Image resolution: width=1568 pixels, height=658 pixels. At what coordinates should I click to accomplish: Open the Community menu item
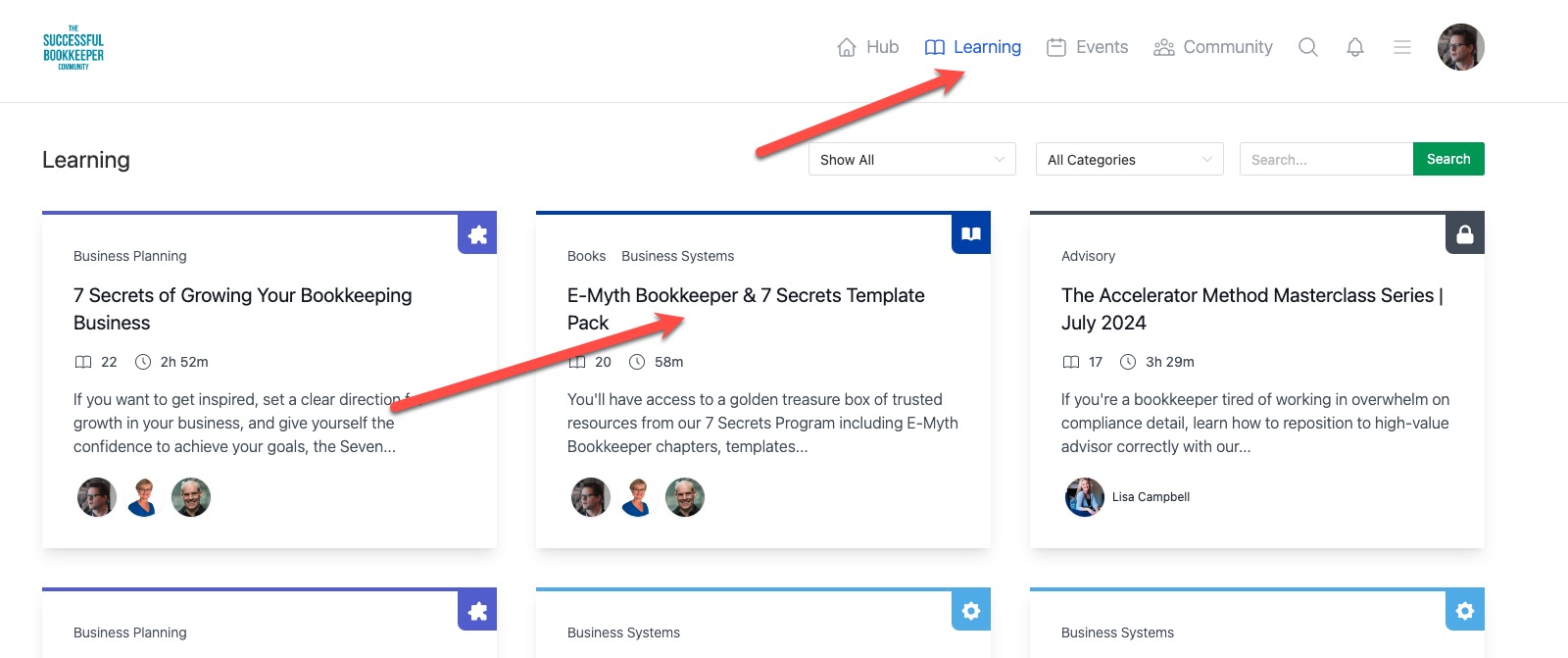[1212, 47]
